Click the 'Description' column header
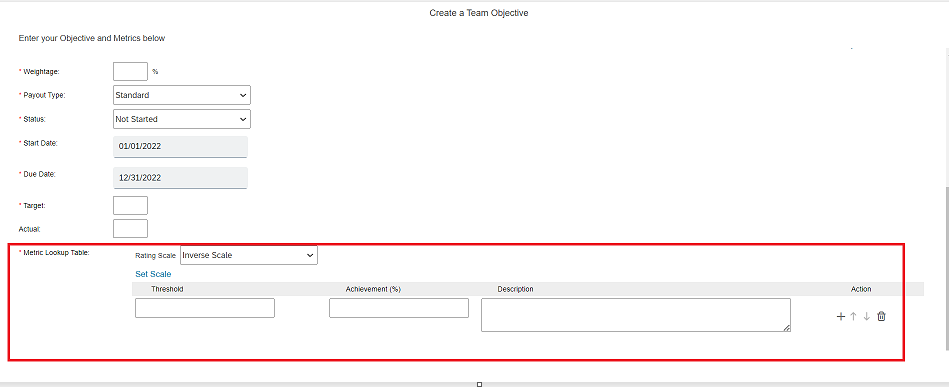This screenshot has width=949, height=387. click(x=516, y=289)
